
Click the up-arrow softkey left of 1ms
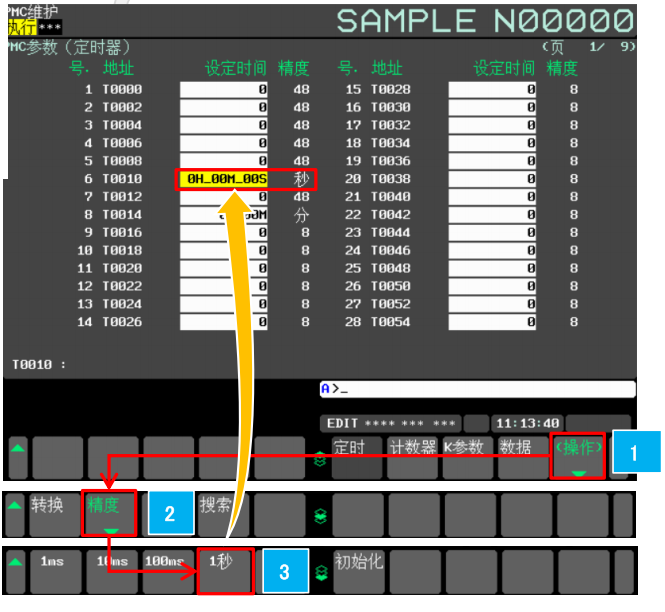15,571
